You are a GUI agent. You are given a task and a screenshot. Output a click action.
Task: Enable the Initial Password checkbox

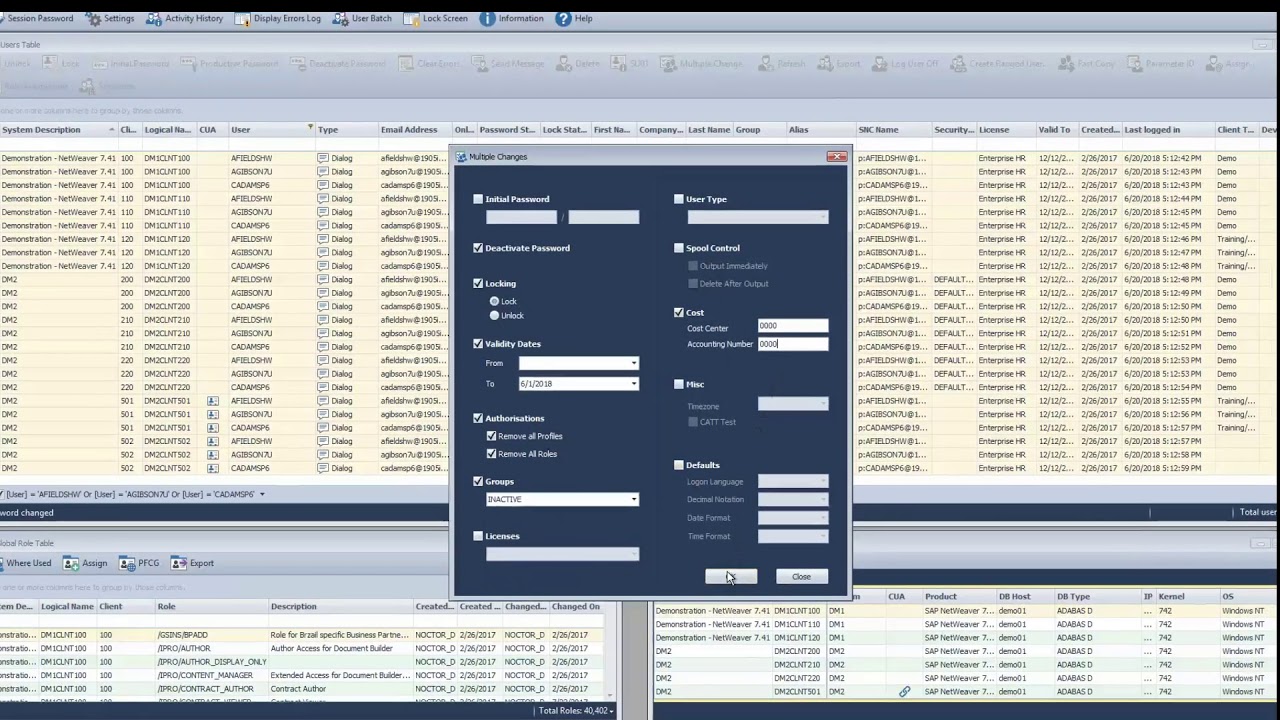pyautogui.click(x=478, y=199)
